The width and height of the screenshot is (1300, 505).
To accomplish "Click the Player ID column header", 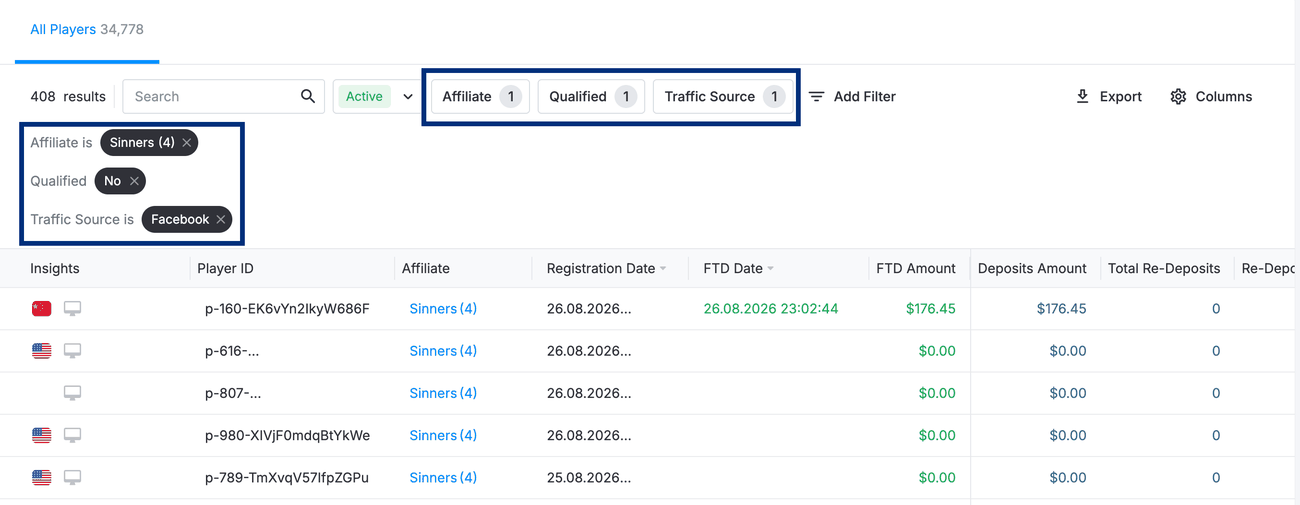I will click(225, 268).
